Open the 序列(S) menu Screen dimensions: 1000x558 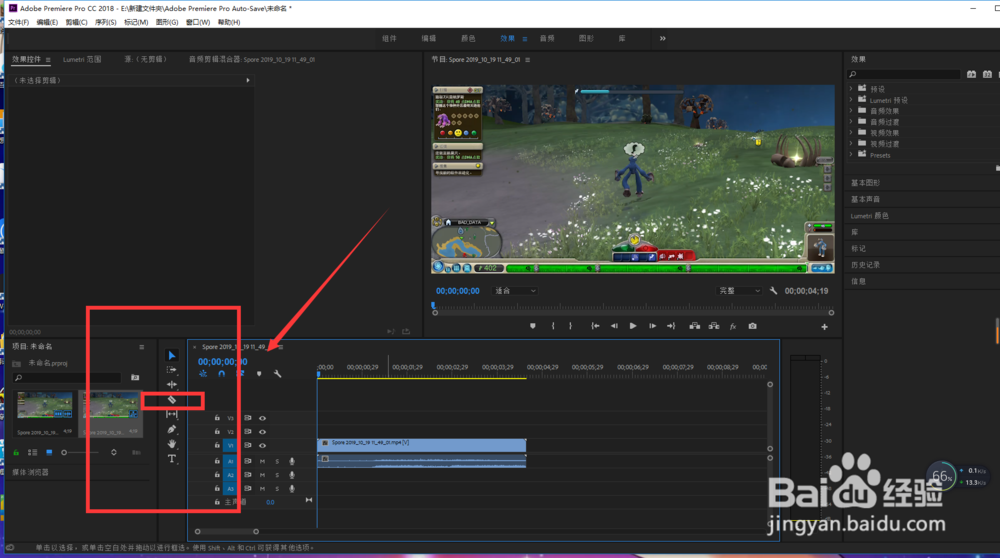pos(106,22)
